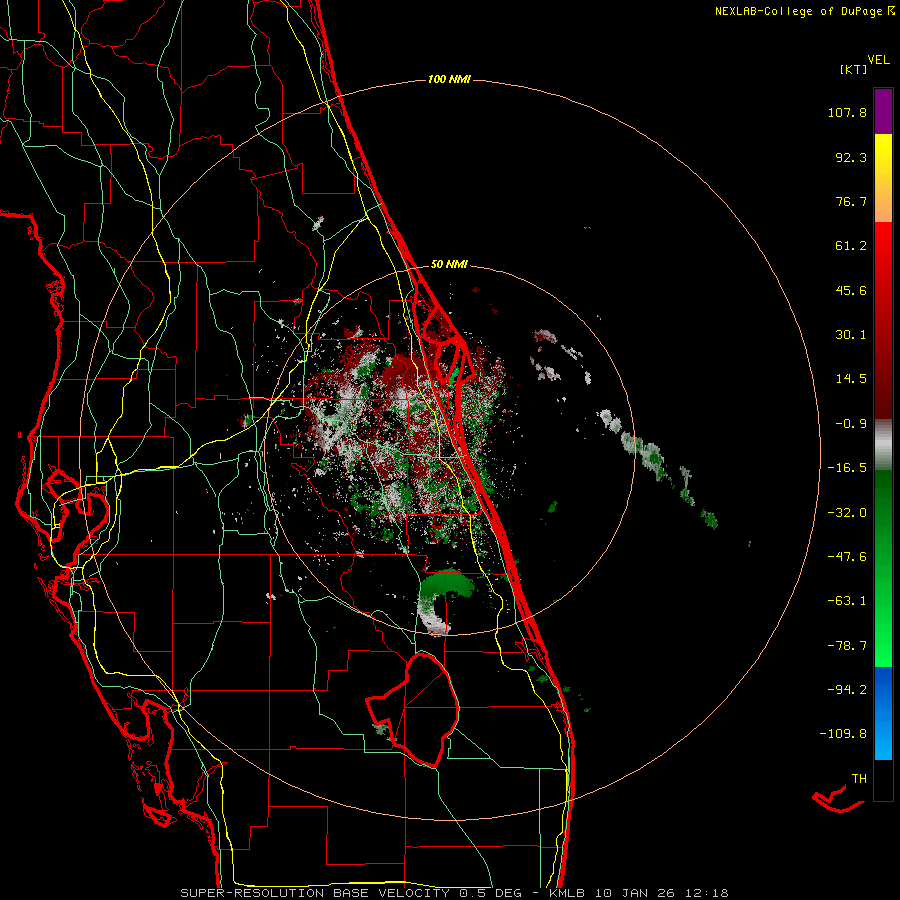
Task: Click the VEL label above the color scale
Action: (x=878, y=60)
